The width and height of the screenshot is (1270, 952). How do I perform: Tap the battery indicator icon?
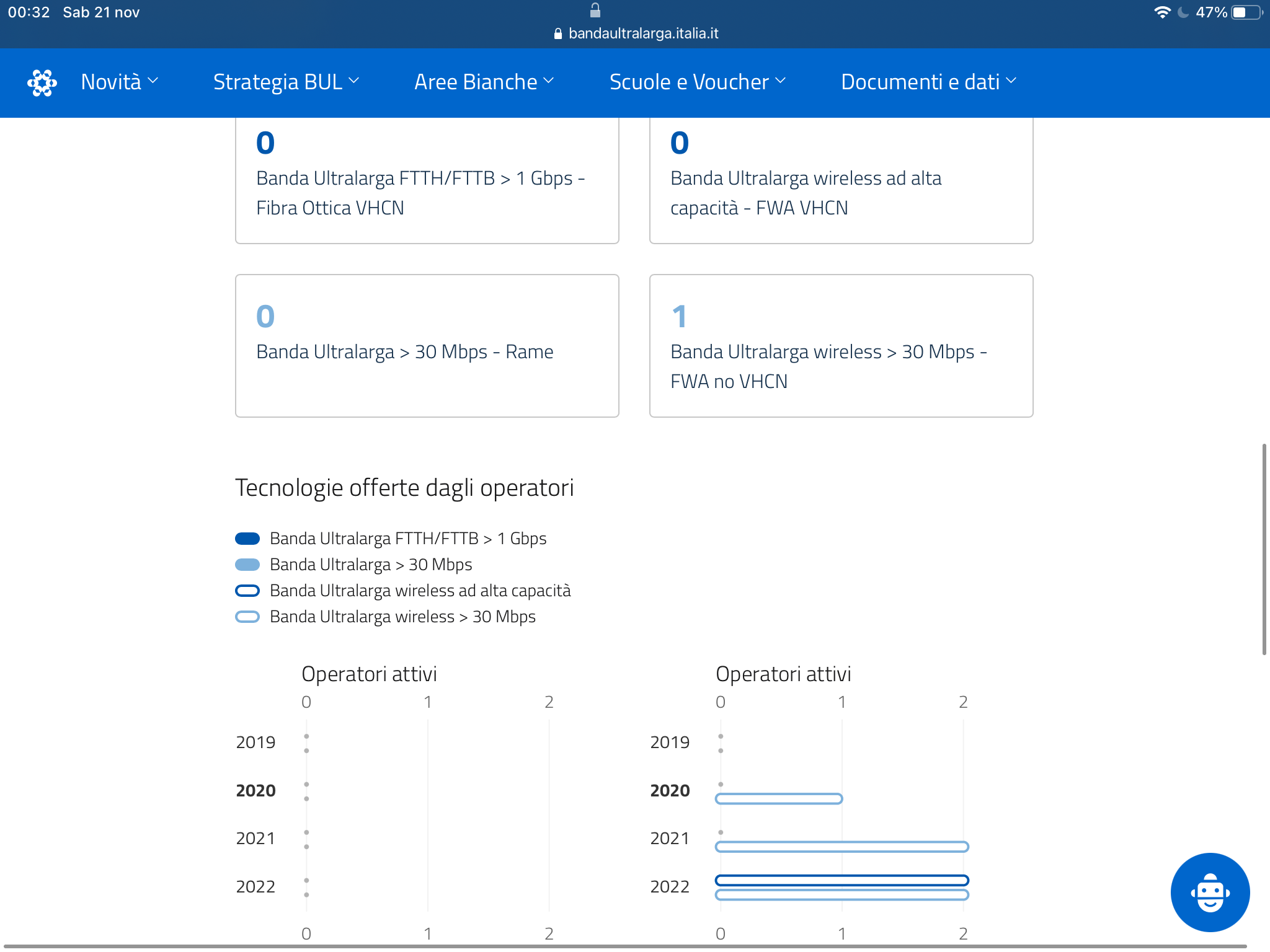pos(1246,12)
